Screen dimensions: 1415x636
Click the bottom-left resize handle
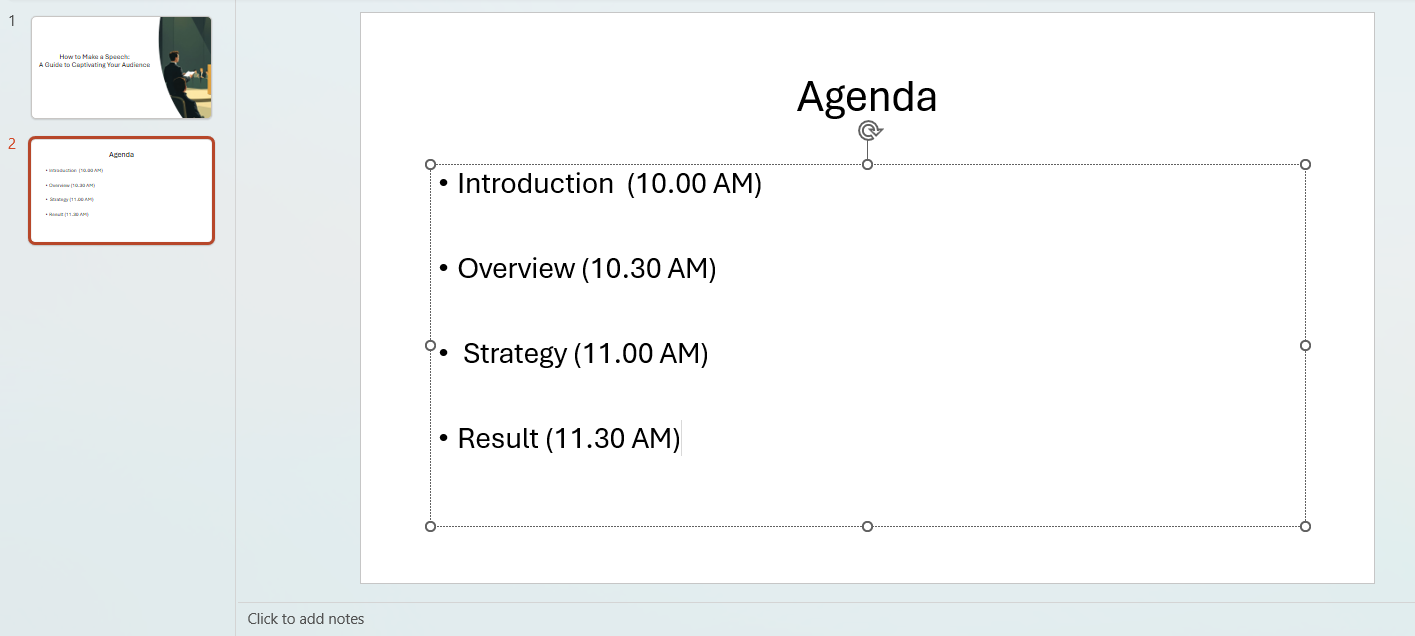431,524
